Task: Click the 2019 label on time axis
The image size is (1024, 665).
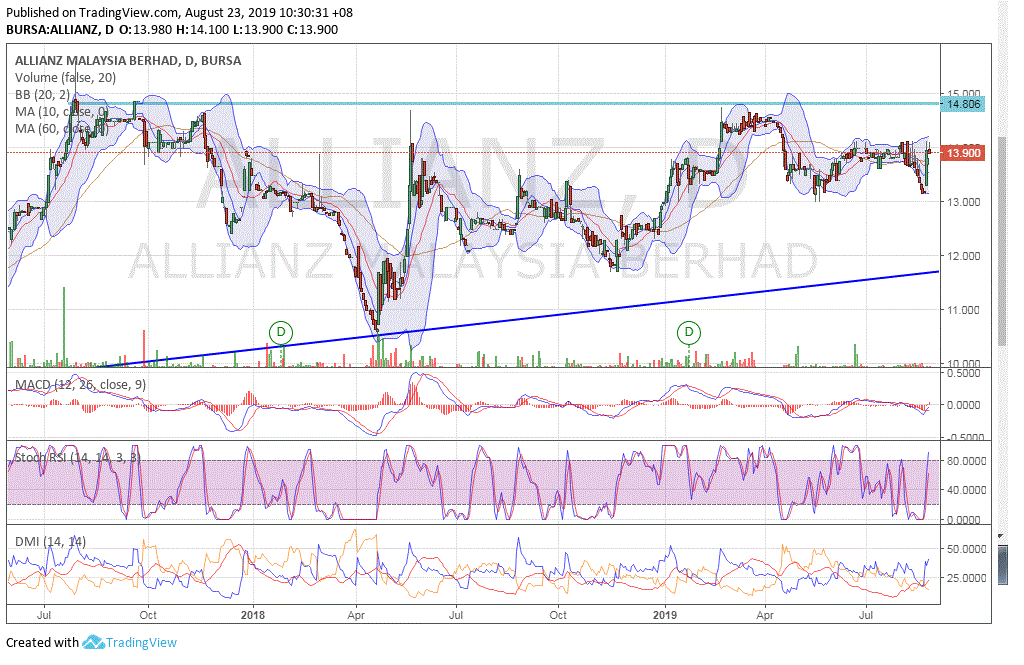Action: tap(665, 615)
